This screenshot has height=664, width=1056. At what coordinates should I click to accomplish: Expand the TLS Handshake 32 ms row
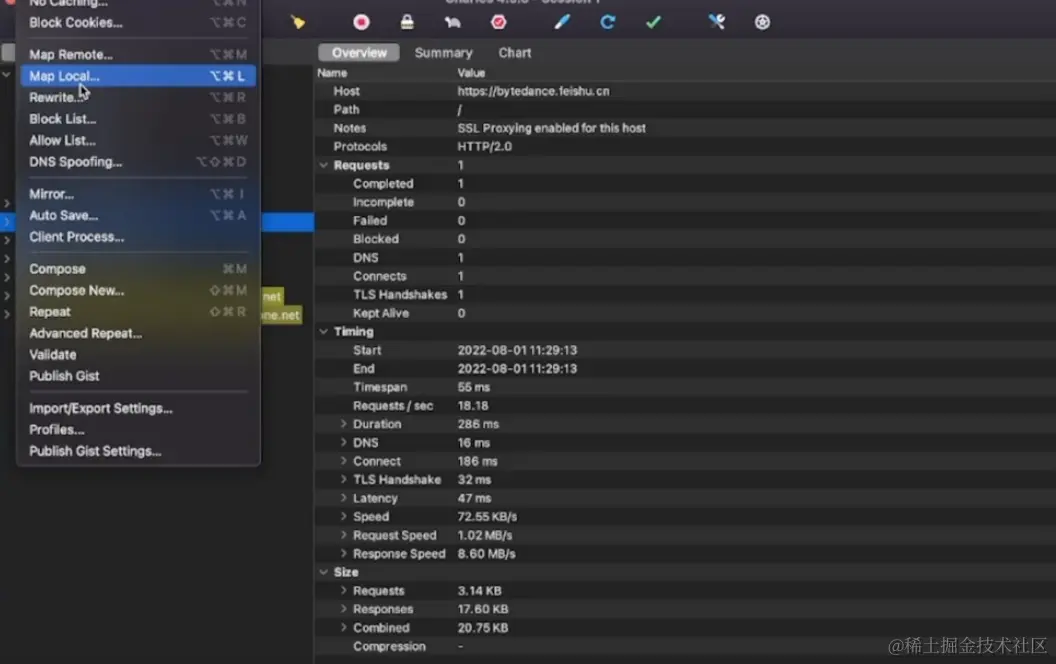343,479
